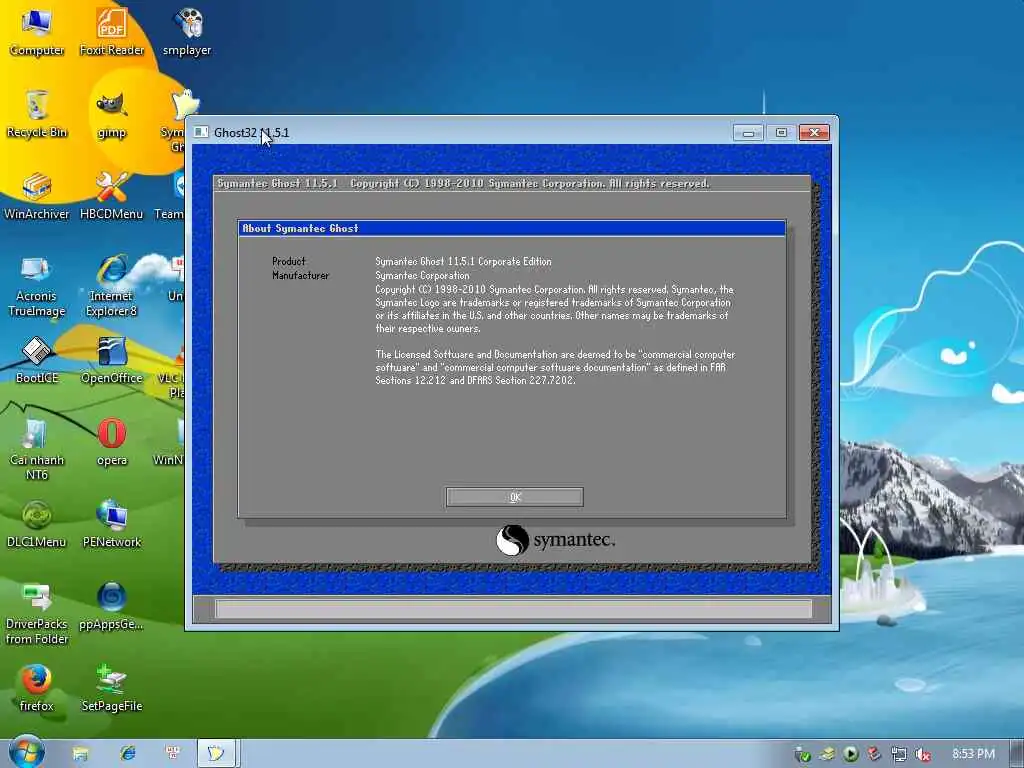This screenshot has width=1024, height=768.
Task: Click OK in About Symantec Ghost dialog
Action: click(x=515, y=497)
